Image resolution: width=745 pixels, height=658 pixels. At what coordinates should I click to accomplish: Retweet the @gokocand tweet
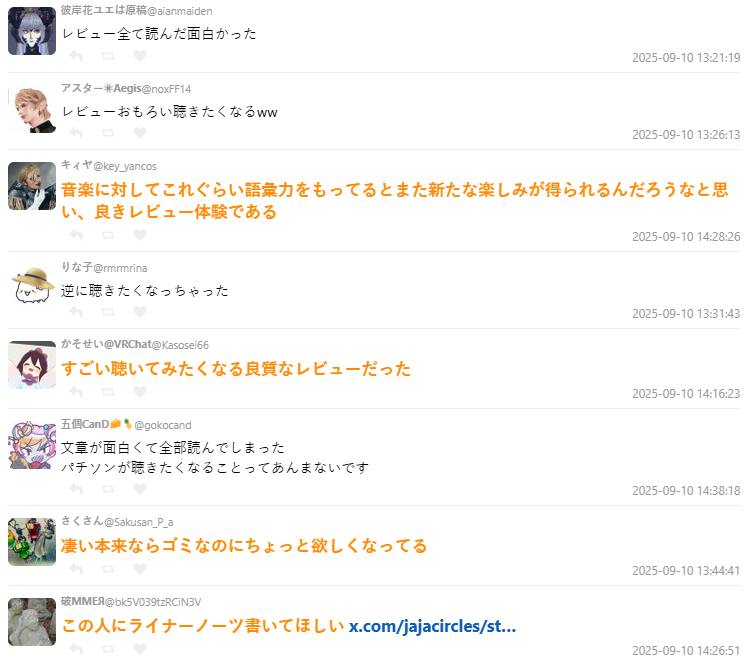pyautogui.click(x=108, y=489)
